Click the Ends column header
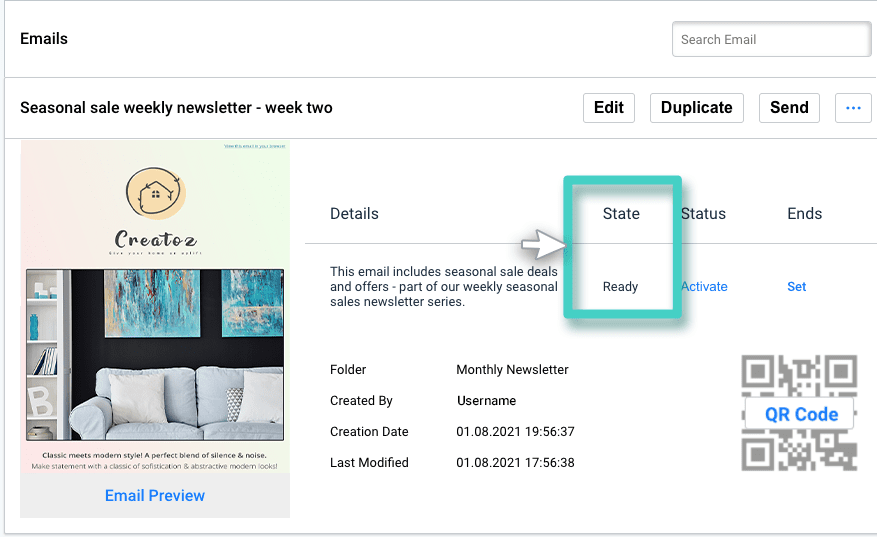The image size is (877, 537). pos(804,213)
